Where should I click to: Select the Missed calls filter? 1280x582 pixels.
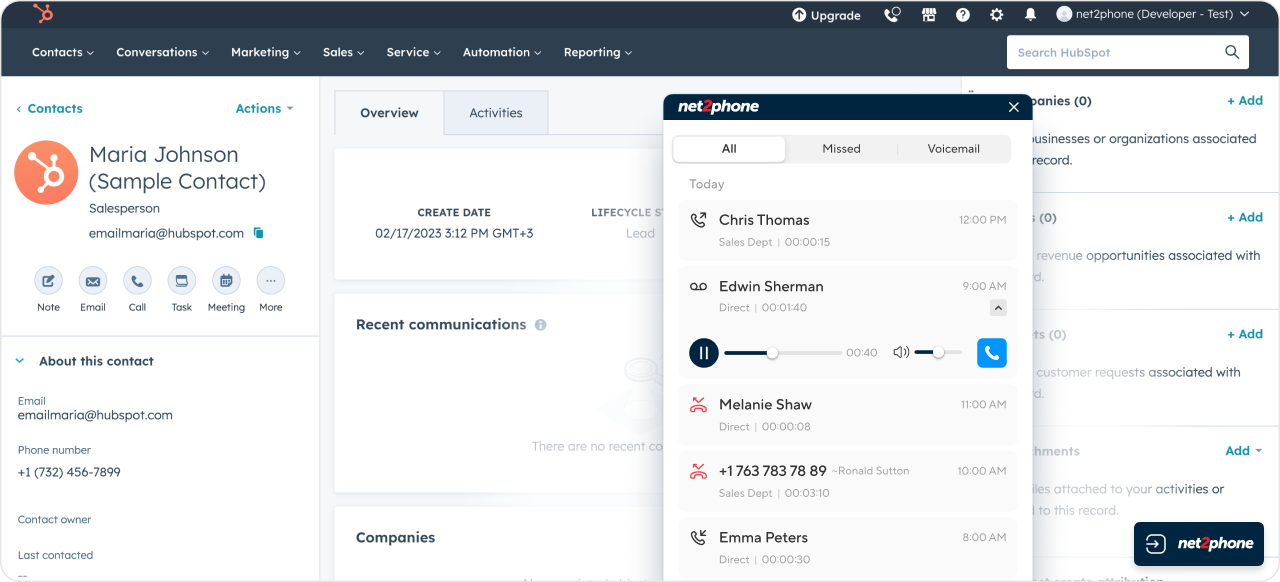tap(841, 149)
